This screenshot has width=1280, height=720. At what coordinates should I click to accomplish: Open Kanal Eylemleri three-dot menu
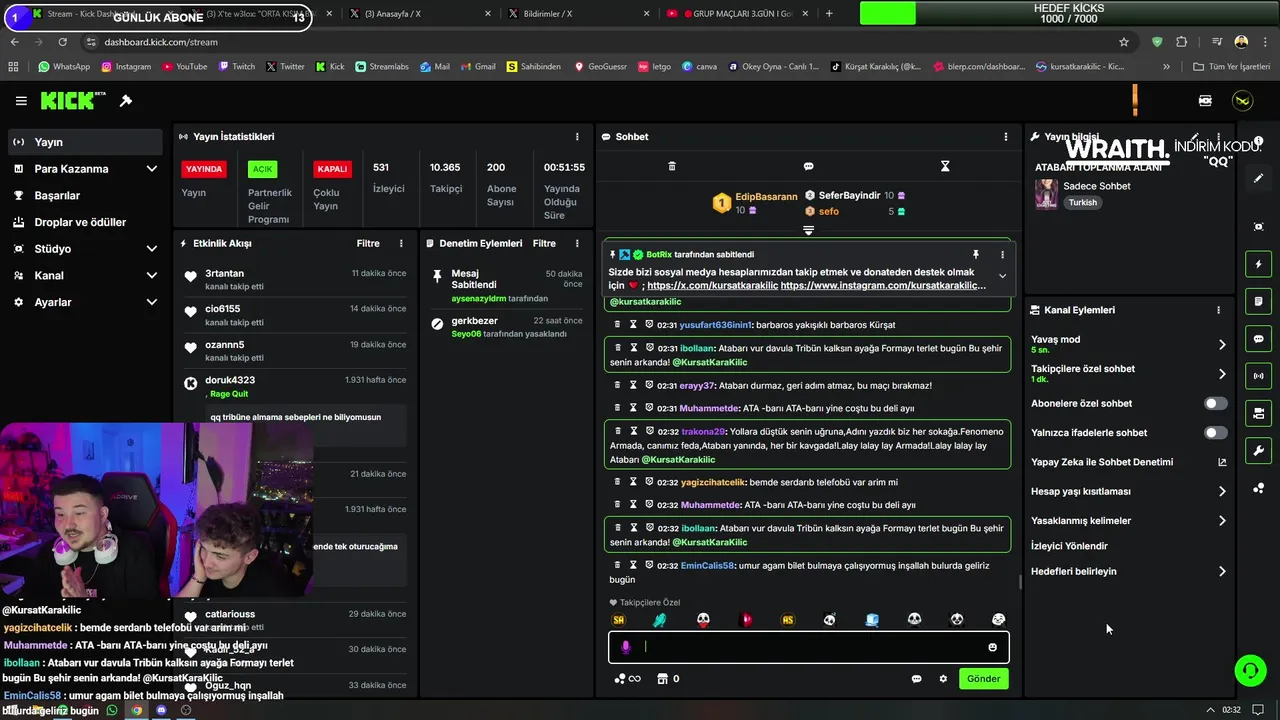click(x=1218, y=310)
